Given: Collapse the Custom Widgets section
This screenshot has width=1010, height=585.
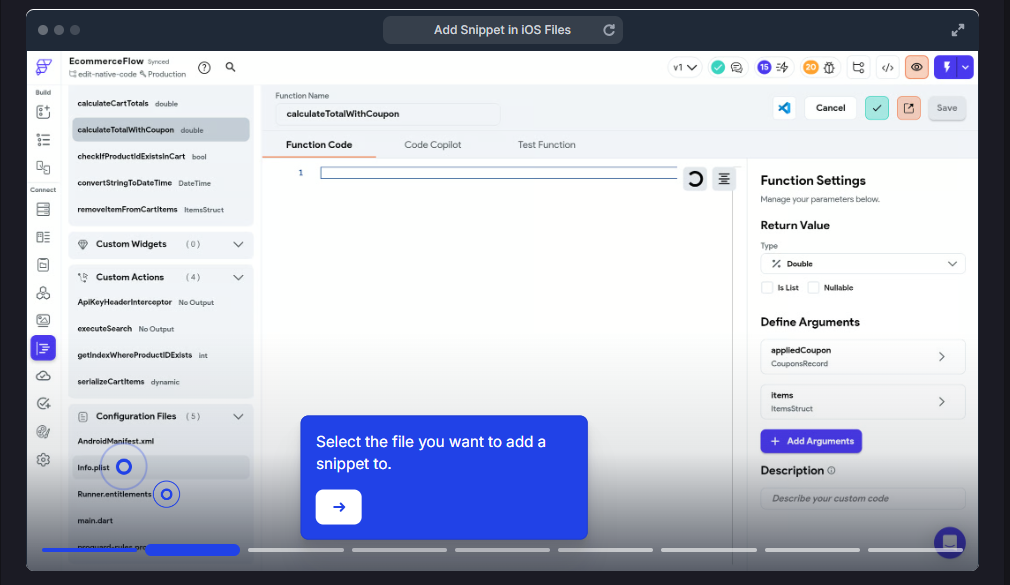Looking at the screenshot, I should coord(238,244).
